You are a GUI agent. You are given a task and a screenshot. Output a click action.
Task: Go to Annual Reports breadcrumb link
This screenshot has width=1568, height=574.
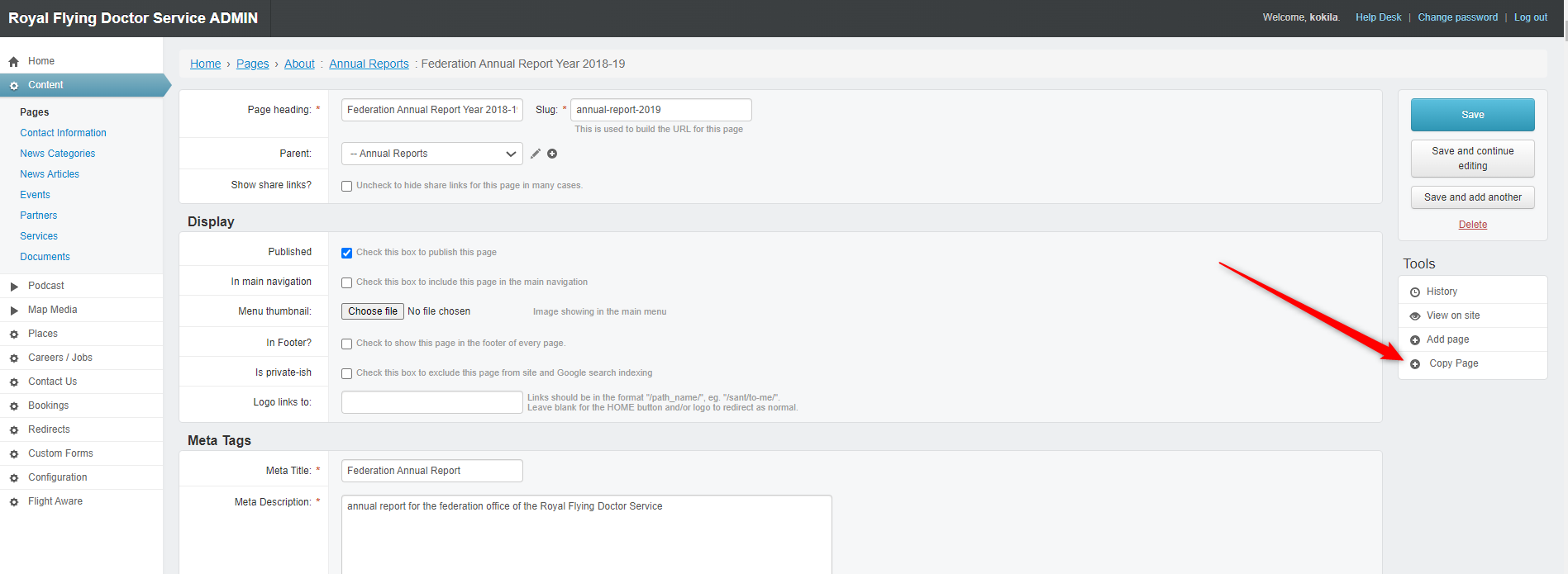click(369, 64)
